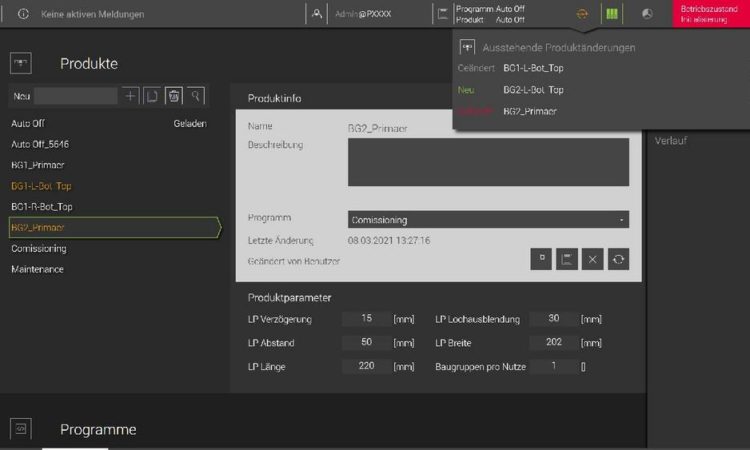Click Keine aktiven Meldungen text
Viewport: 750px width, 450px height.
coord(92,14)
